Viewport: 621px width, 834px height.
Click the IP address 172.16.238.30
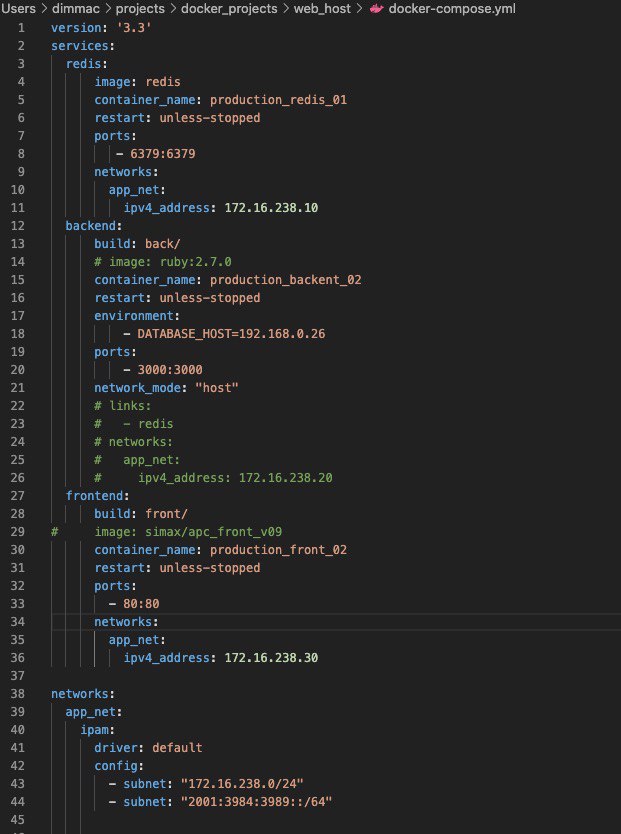pyautogui.click(x=271, y=658)
